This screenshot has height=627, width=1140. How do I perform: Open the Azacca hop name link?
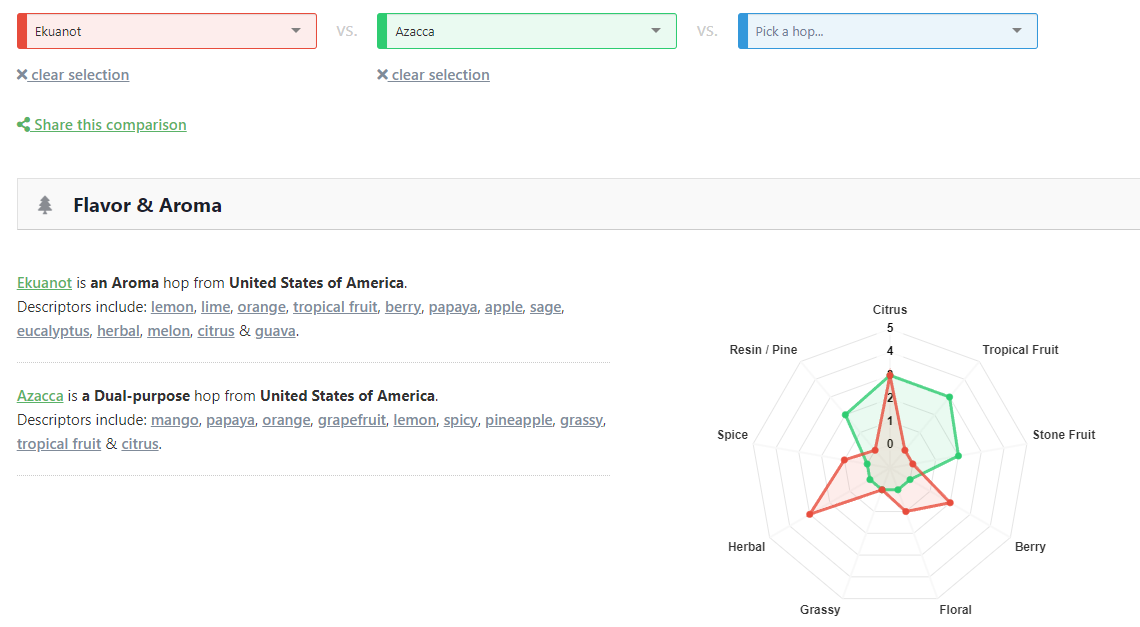[40, 396]
